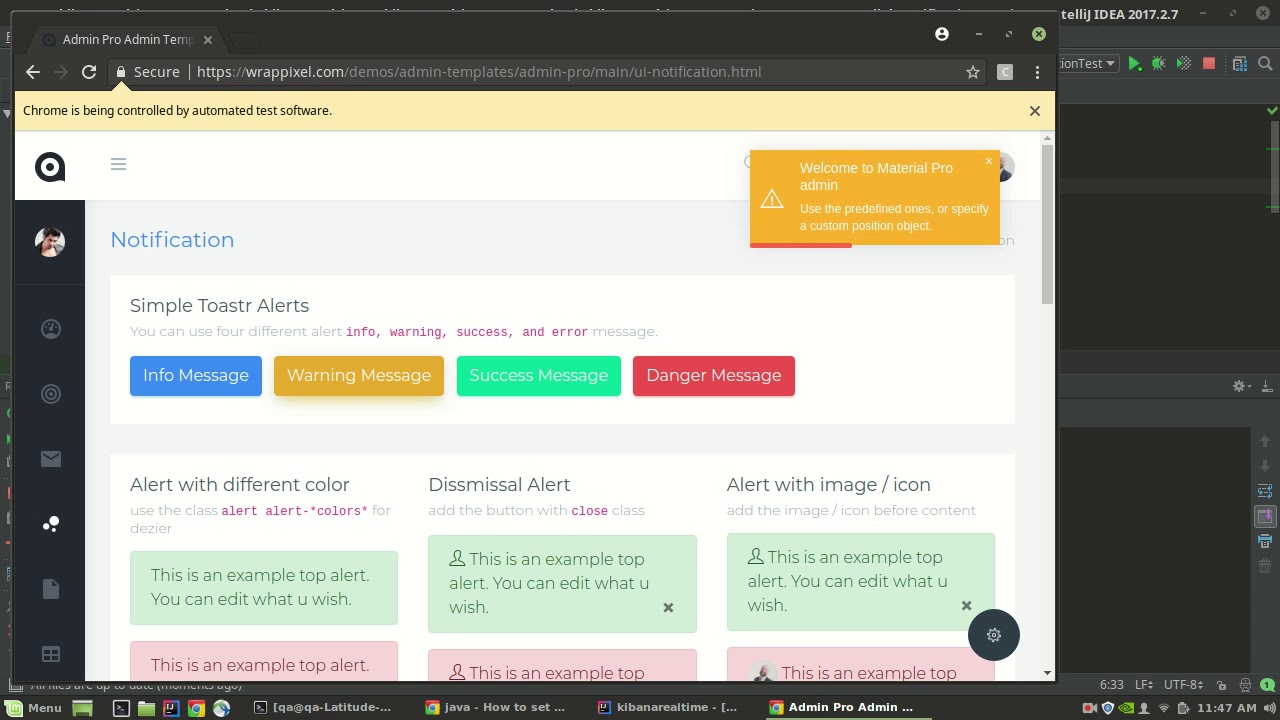Click 'Simple Toastr Alerts' heading
This screenshot has height=720, width=1280.
pos(219,306)
